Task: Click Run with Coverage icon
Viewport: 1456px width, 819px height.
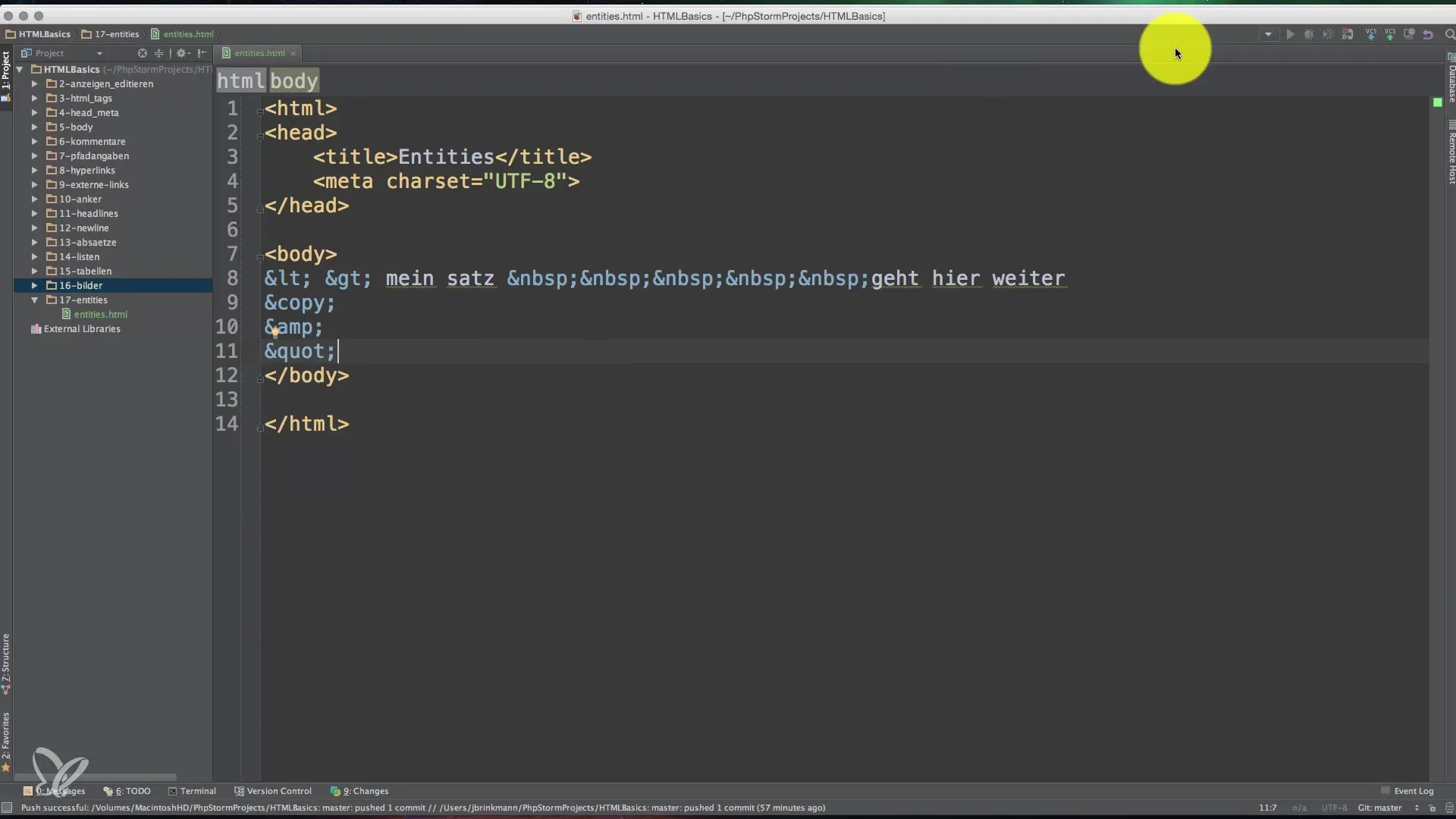Action: tap(1328, 35)
